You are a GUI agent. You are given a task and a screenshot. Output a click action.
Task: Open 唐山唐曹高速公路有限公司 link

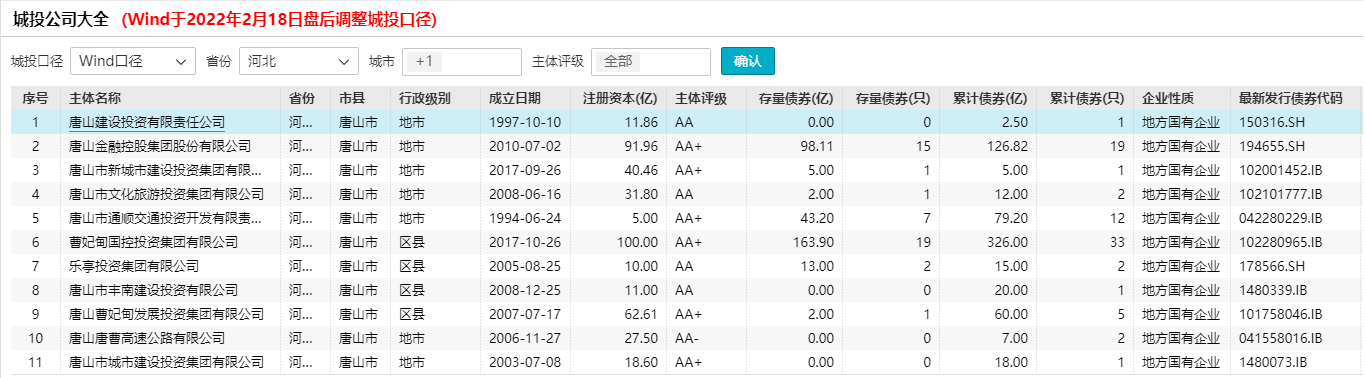tap(147, 338)
